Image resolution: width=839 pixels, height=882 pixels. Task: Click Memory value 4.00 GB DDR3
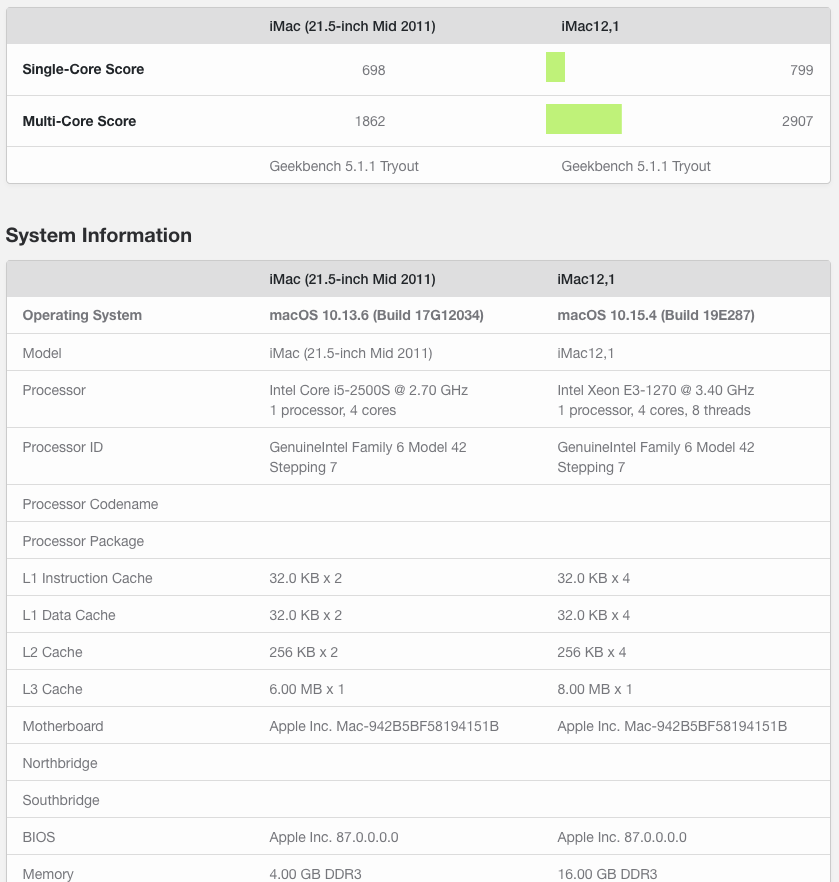point(315,874)
